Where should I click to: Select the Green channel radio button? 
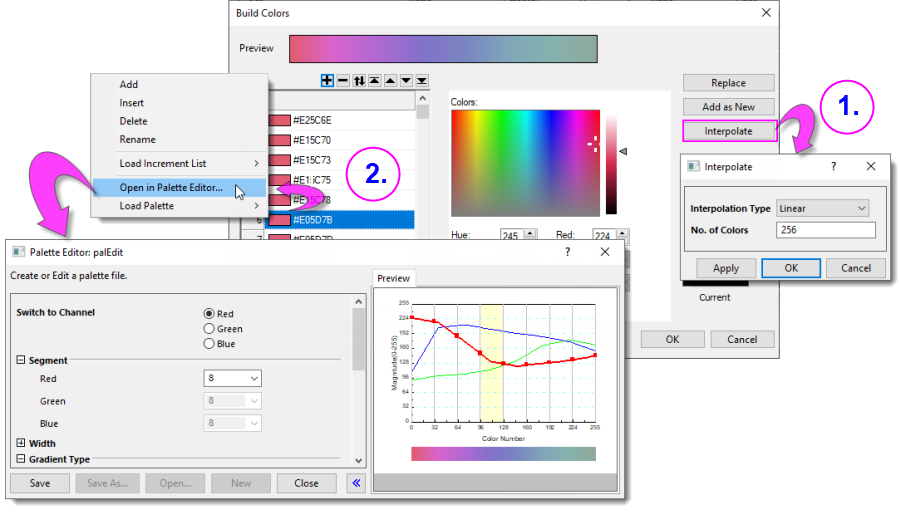coord(209,329)
